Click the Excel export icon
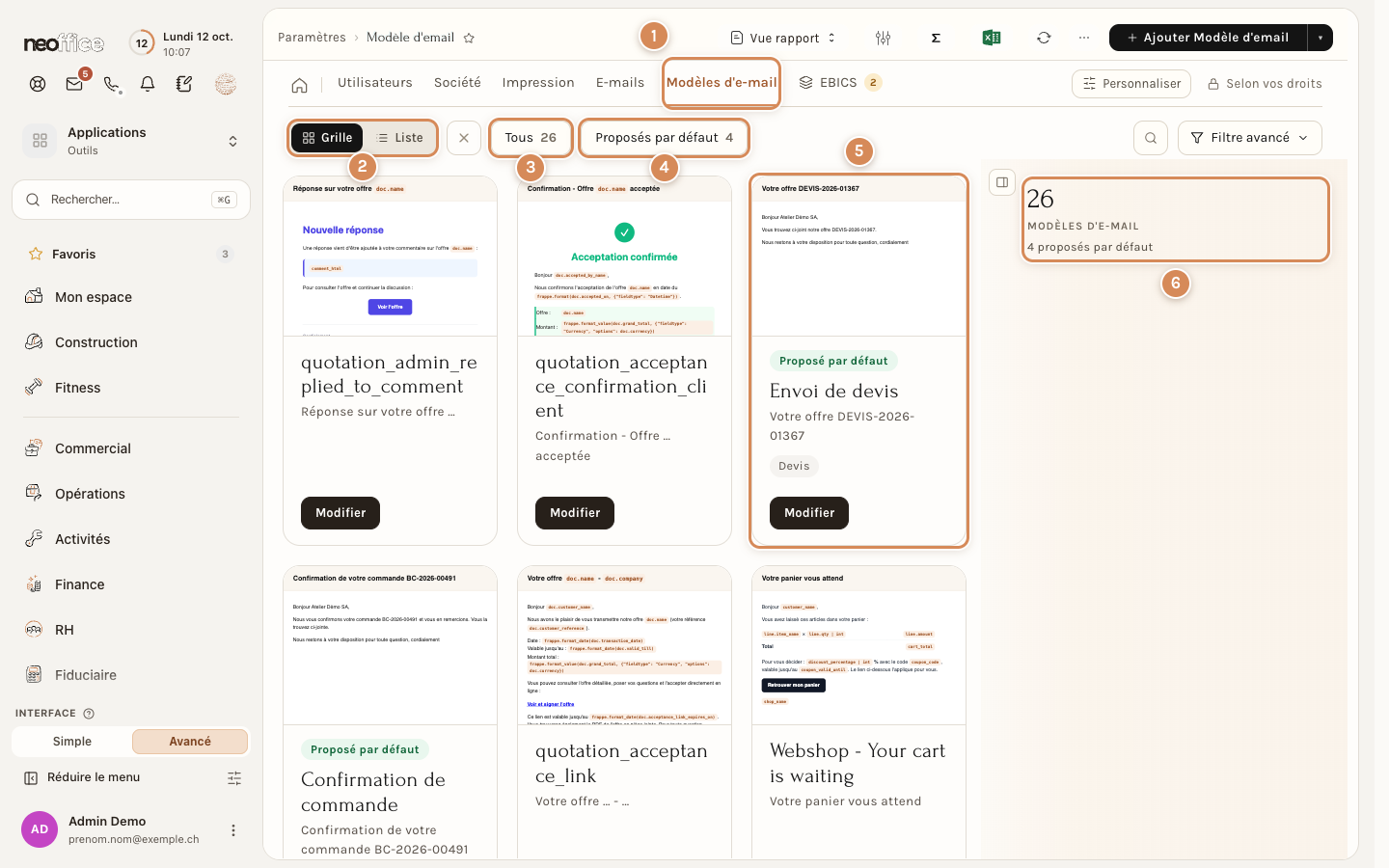The image size is (1389, 868). click(991, 38)
